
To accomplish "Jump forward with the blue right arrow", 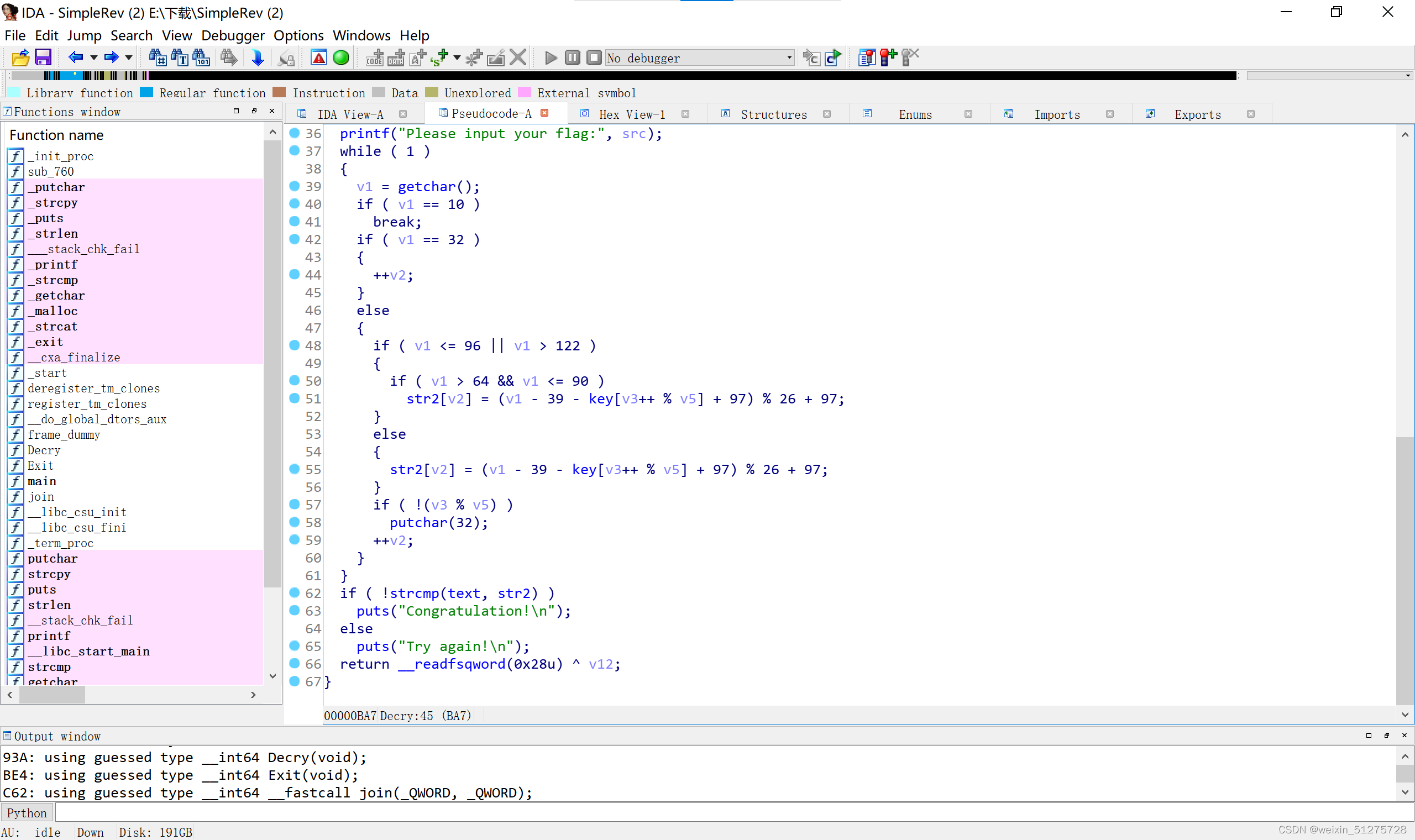I will pos(112,57).
